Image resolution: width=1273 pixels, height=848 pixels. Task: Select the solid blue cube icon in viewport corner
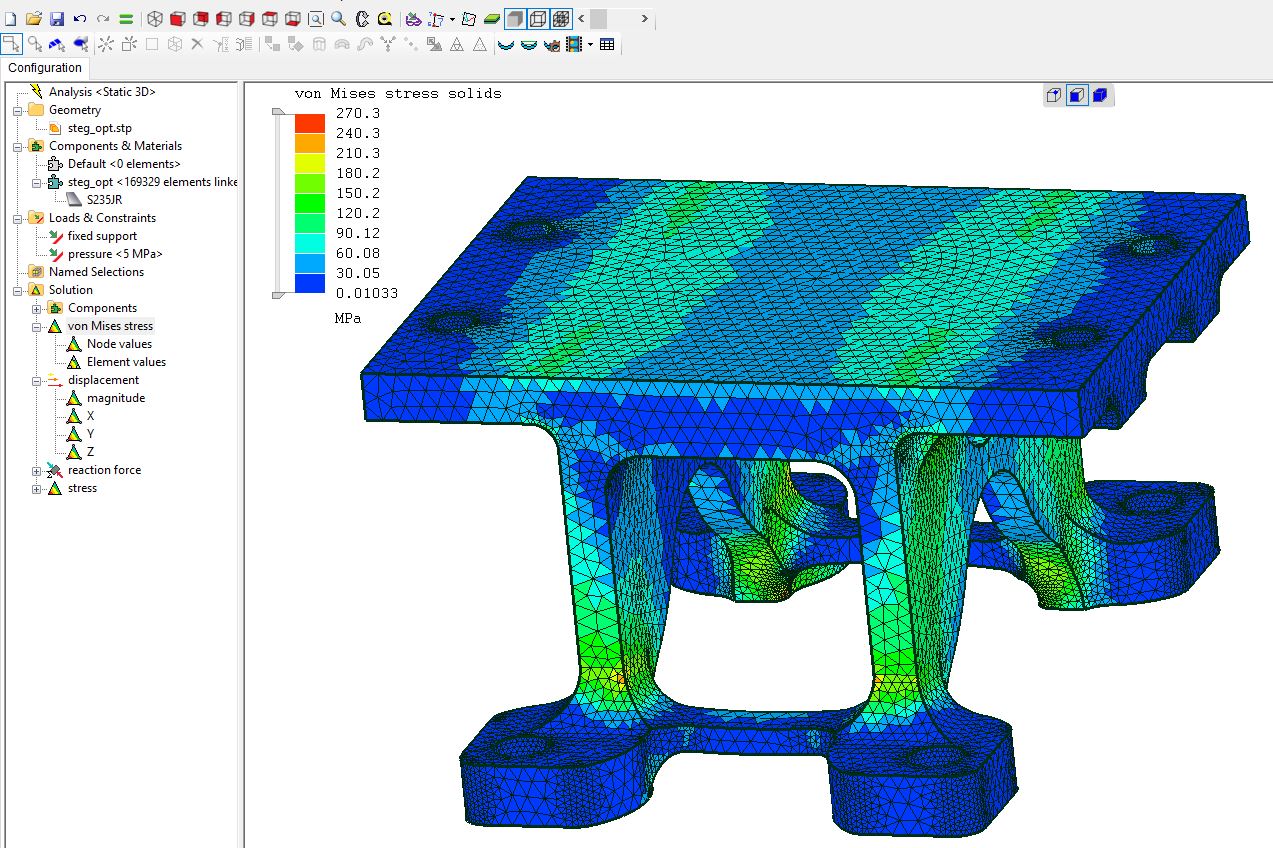point(1100,96)
